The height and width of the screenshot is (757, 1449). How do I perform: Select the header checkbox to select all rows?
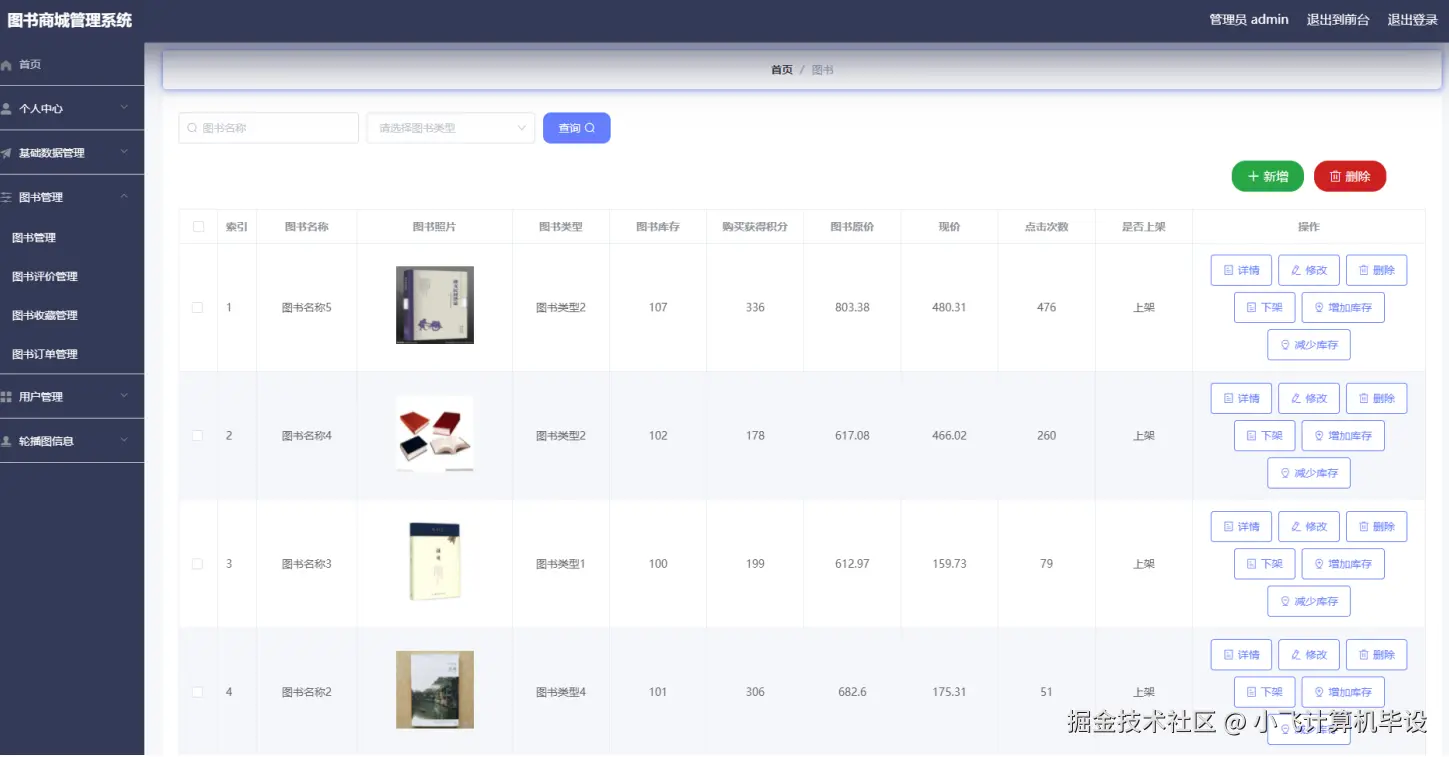click(198, 227)
